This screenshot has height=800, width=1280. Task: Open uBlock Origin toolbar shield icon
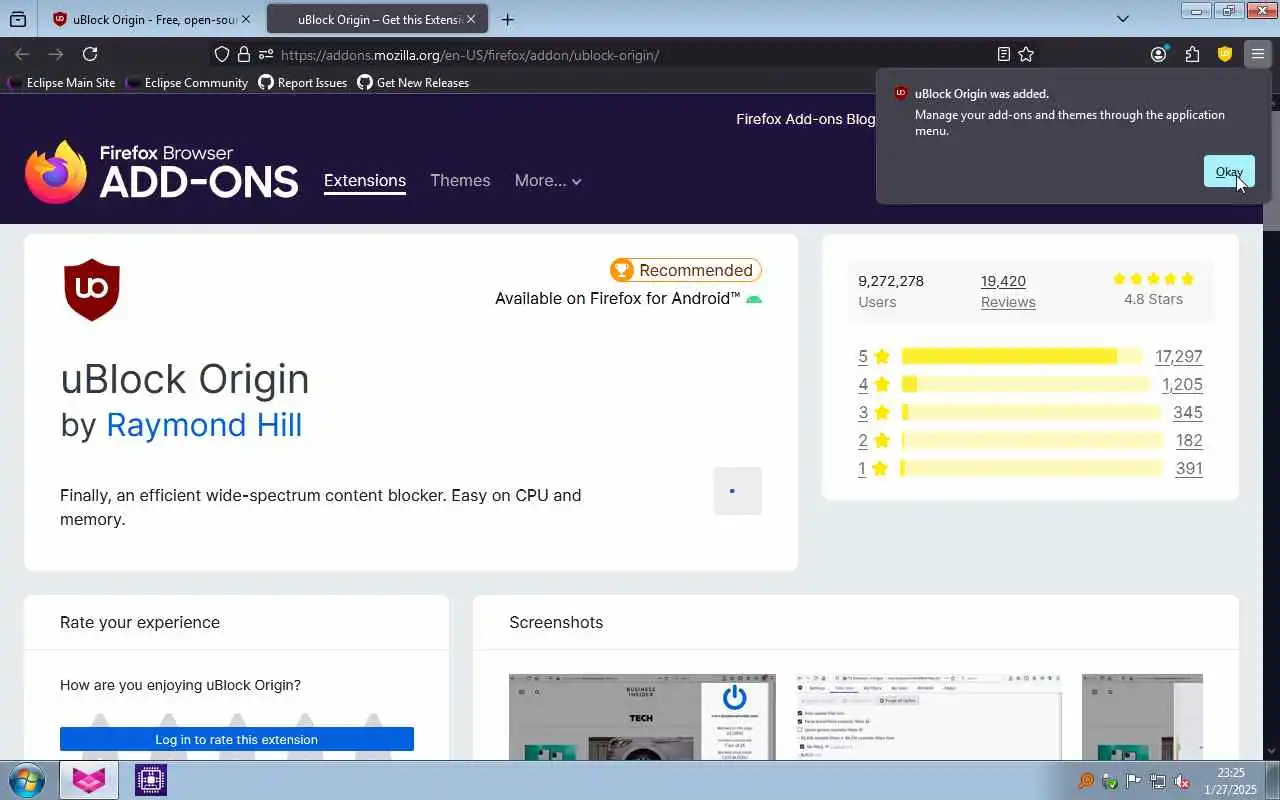(x=1225, y=54)
